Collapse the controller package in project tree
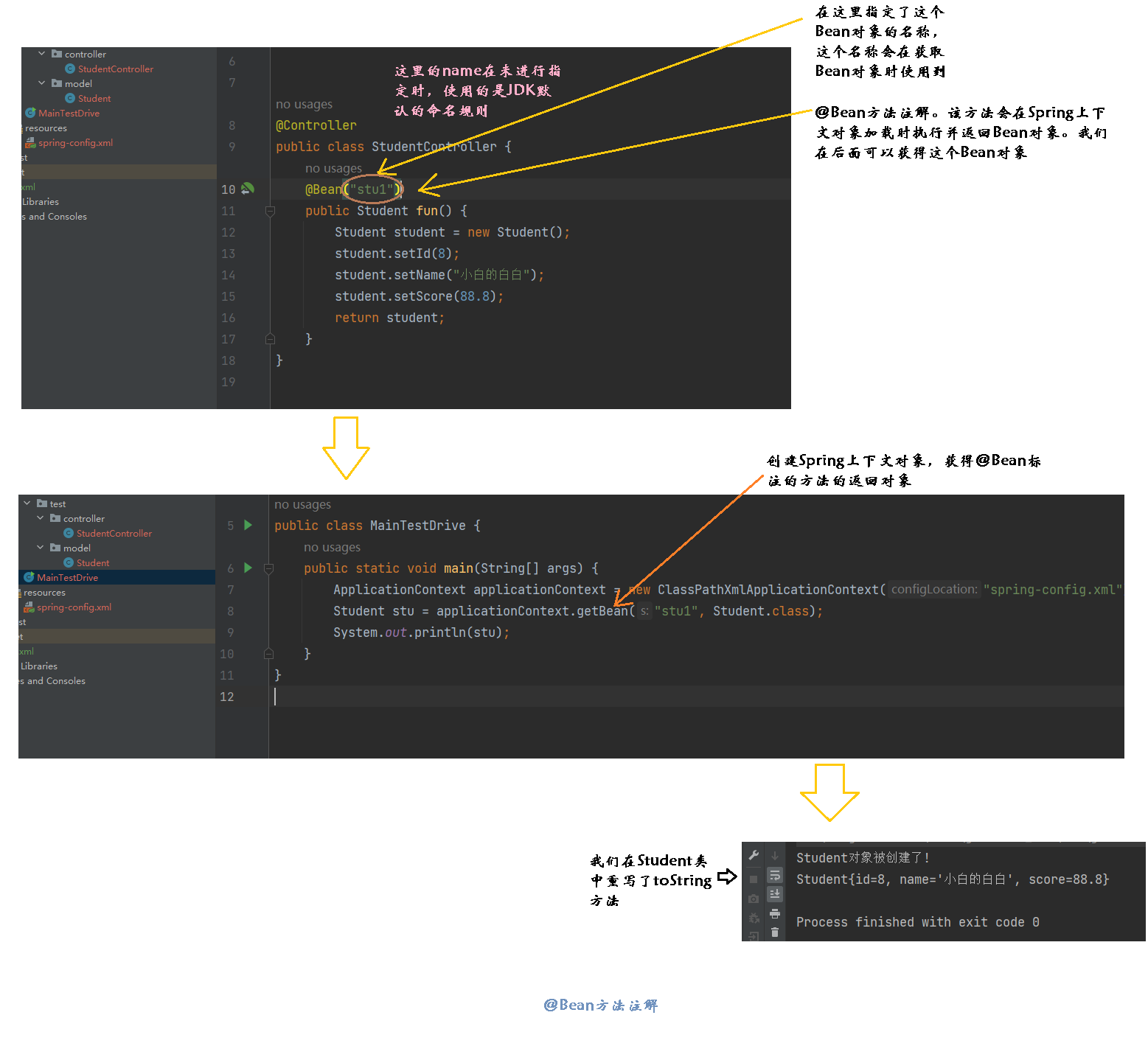Screen dimensions: 1148x1046 (x=42, y=54)
